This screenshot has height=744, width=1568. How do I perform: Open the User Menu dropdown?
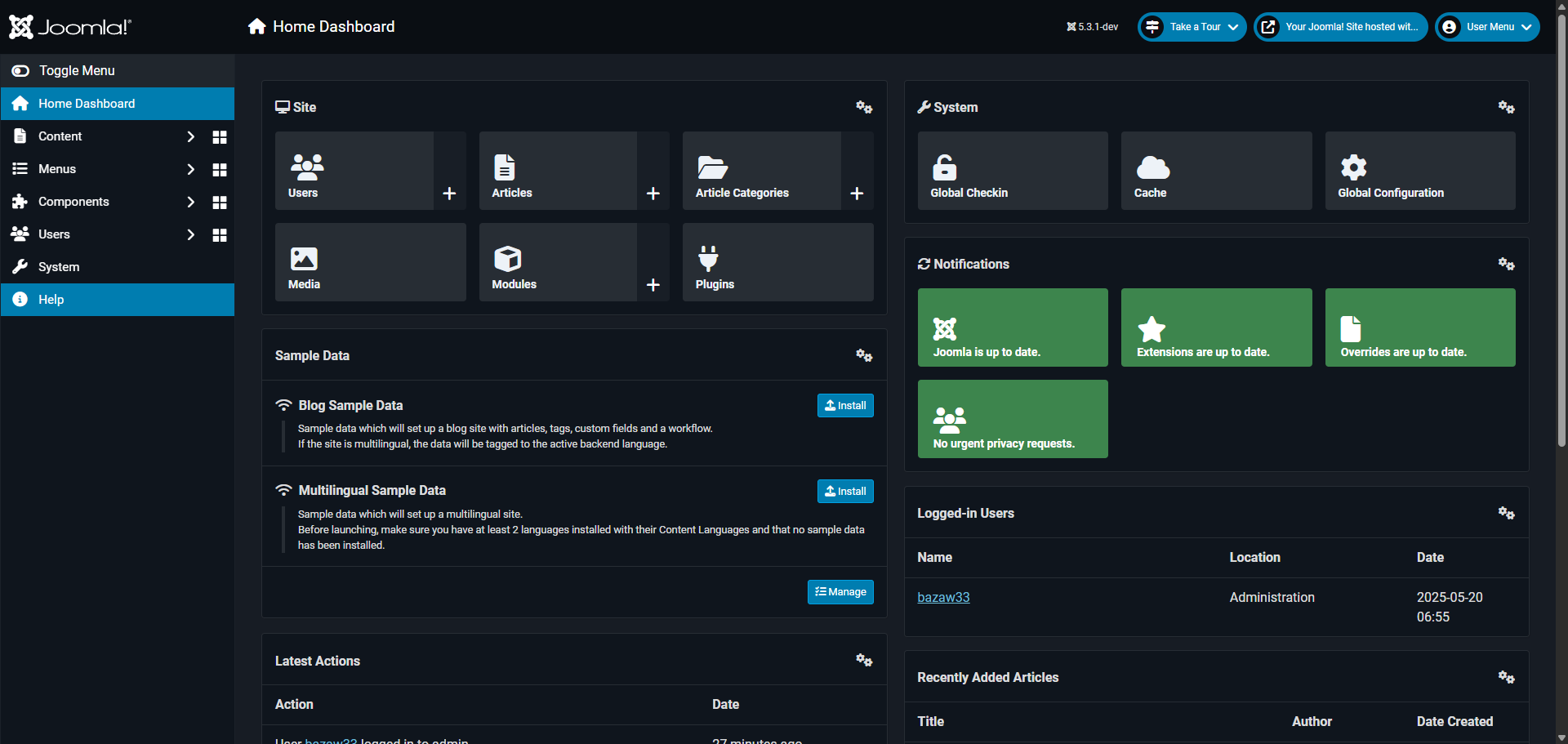(1487, 27)
